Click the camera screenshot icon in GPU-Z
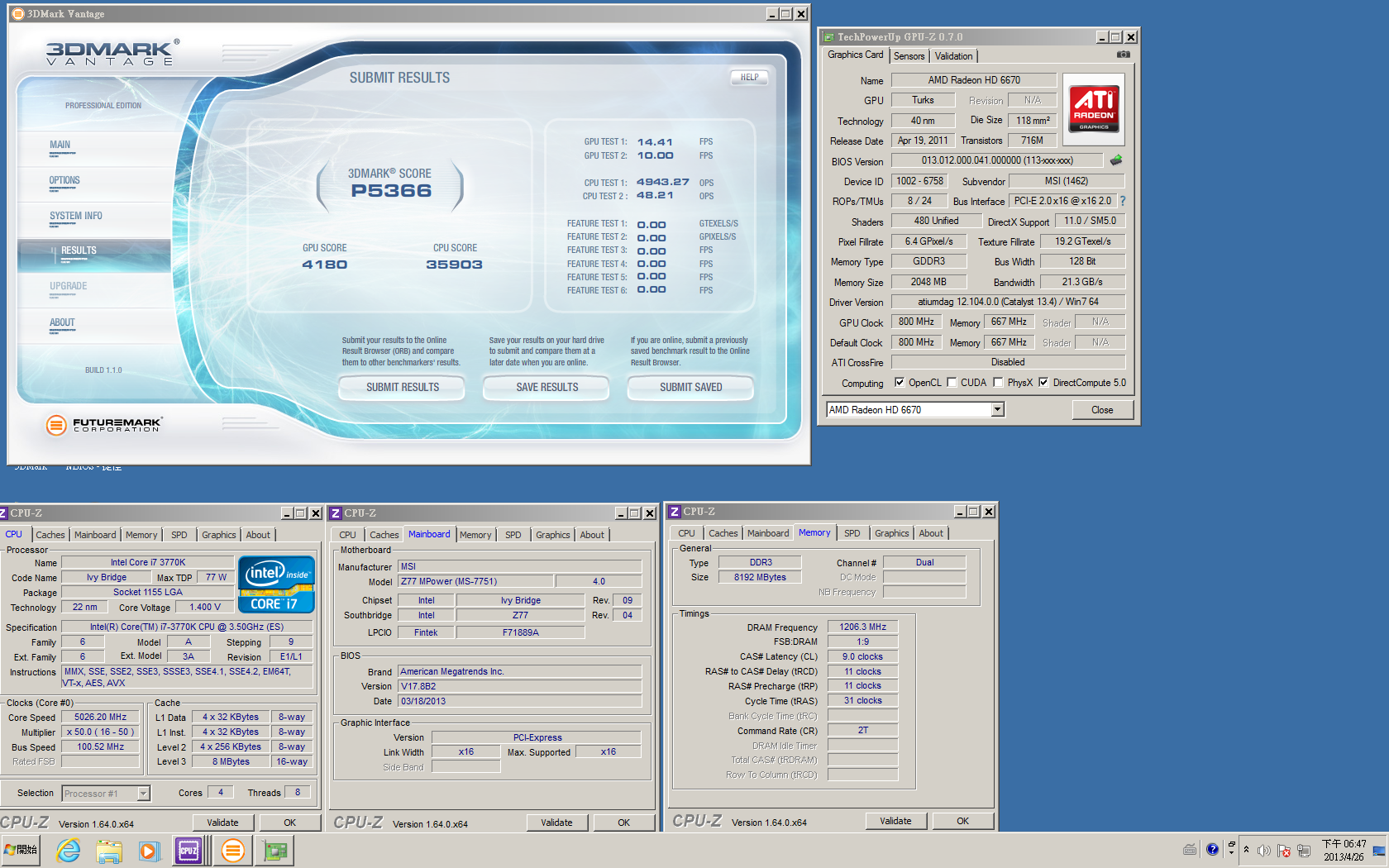The width and height of the screenshot is (1389, 868). click(1123, 55)
